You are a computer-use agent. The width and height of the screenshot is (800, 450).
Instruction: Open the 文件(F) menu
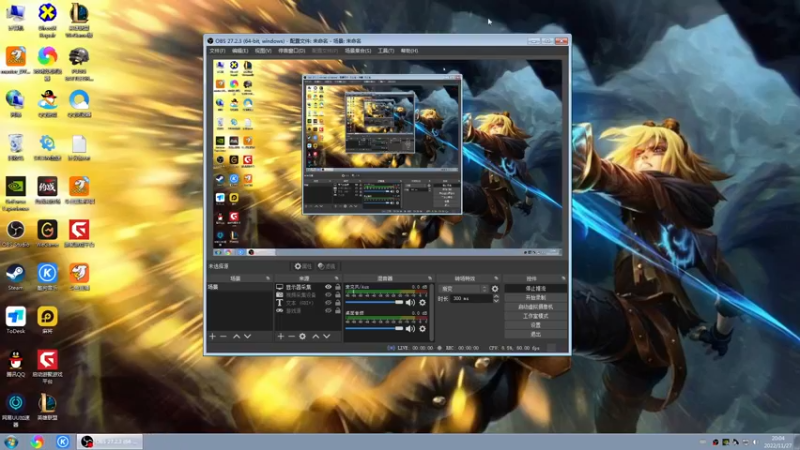click(217, 51)
